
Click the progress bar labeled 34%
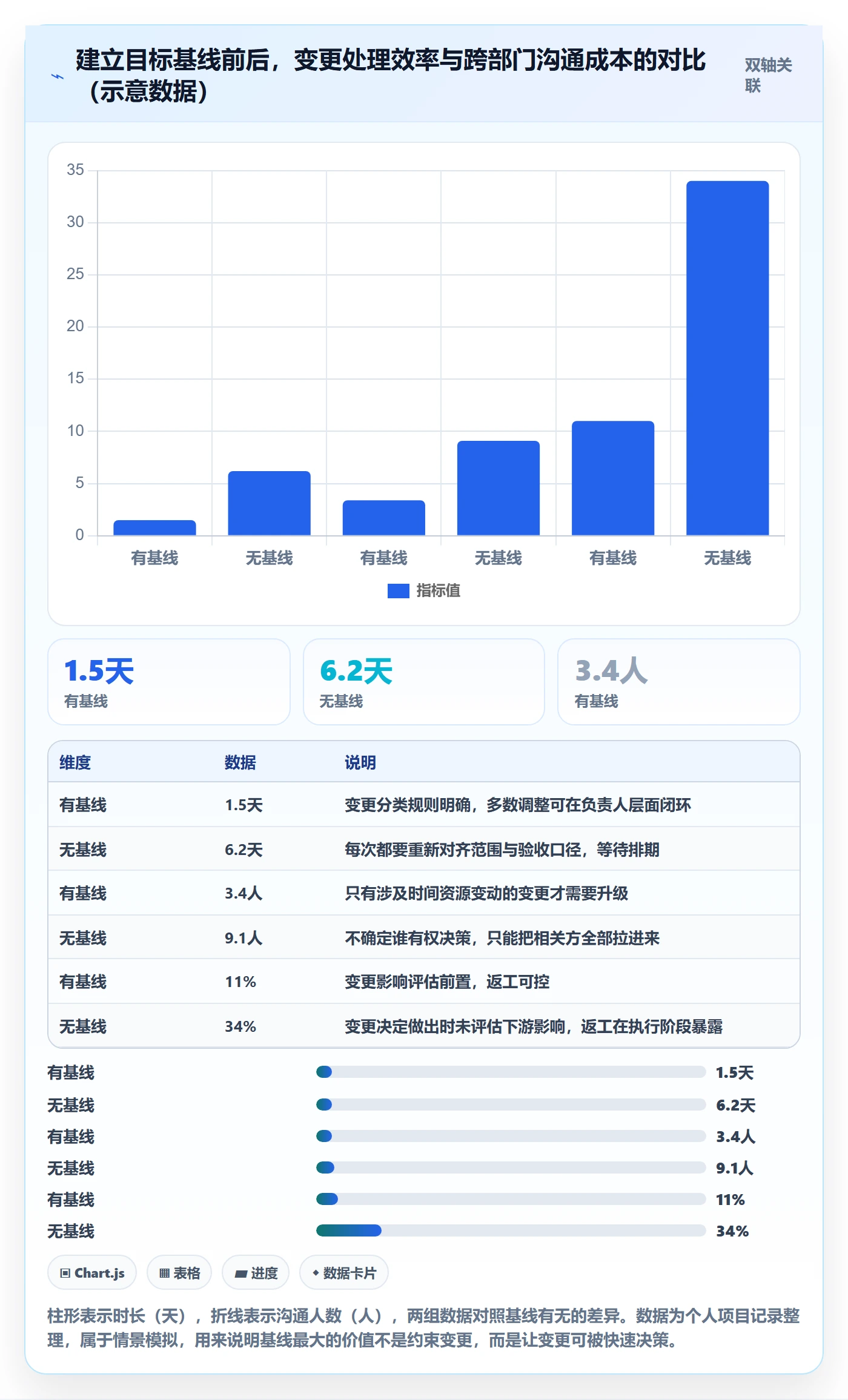pos(511,1230)
